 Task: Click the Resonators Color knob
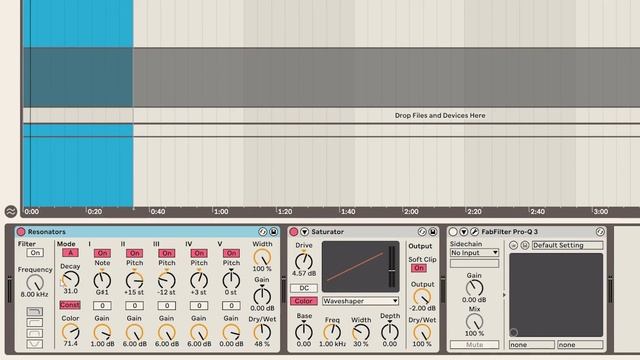70,332
